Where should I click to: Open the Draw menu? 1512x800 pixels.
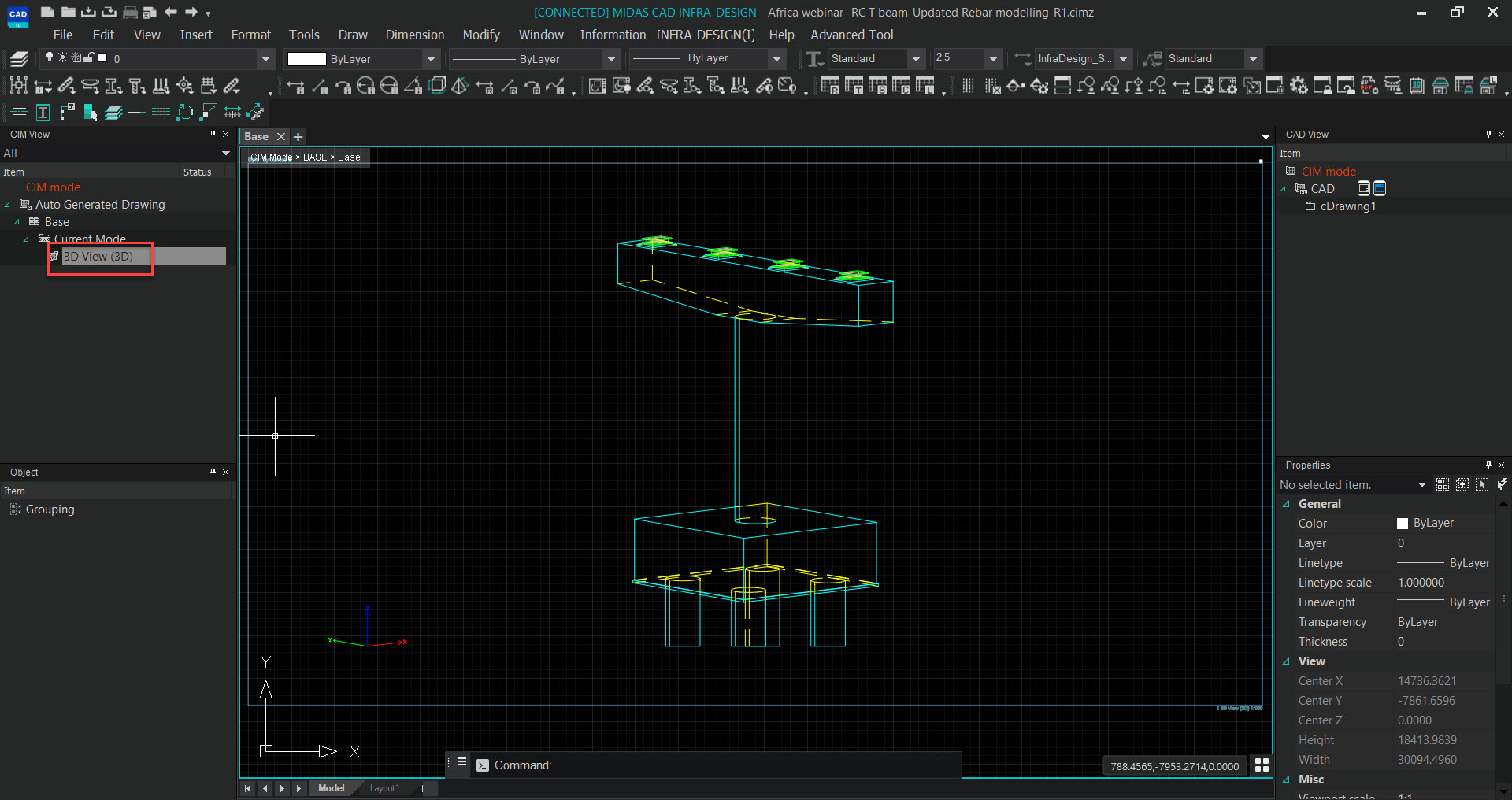tap(353, 35)
